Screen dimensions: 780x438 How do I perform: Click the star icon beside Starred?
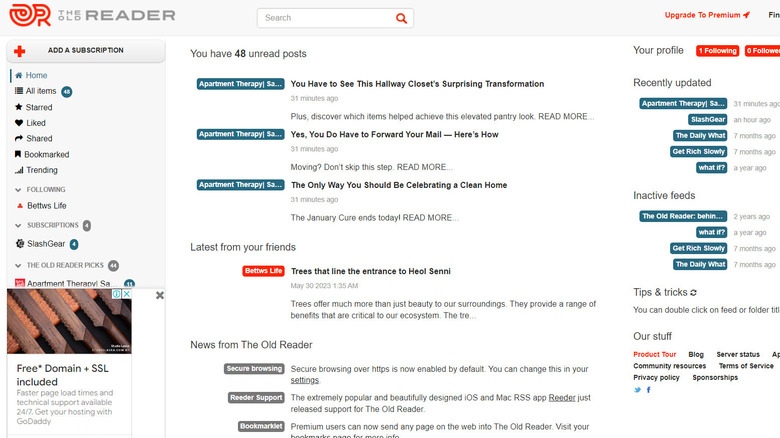click(x=19, y=107)
